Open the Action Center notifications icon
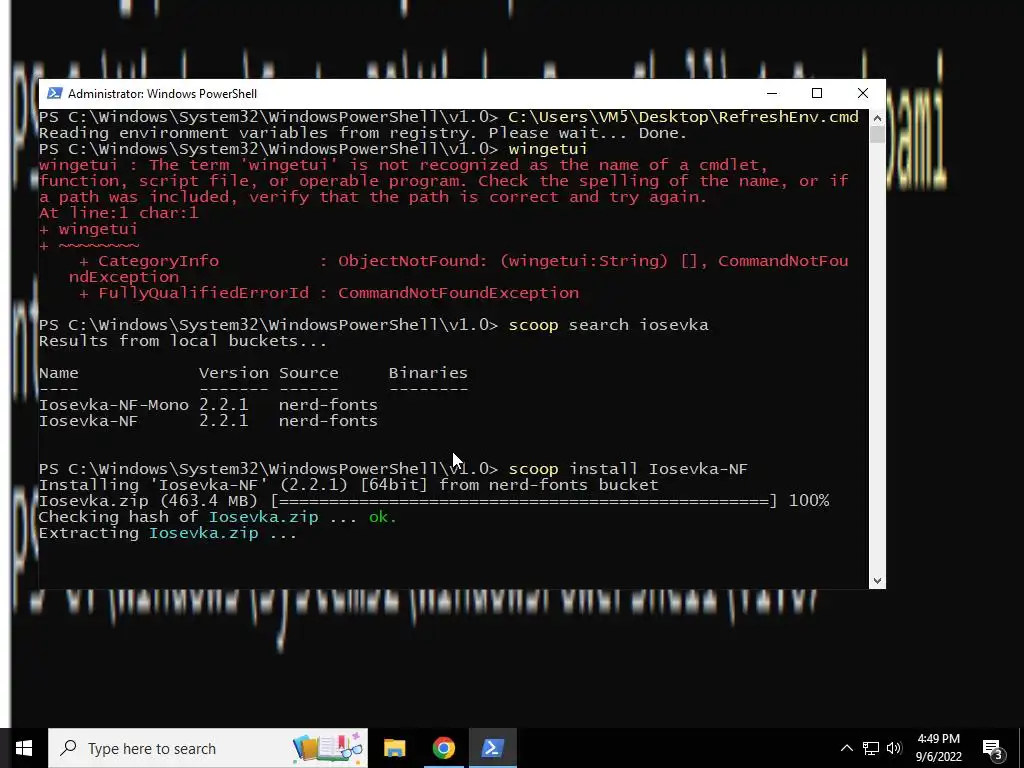Image resolution: width=1024 pixels, height=768 pixels. [993, 748]
